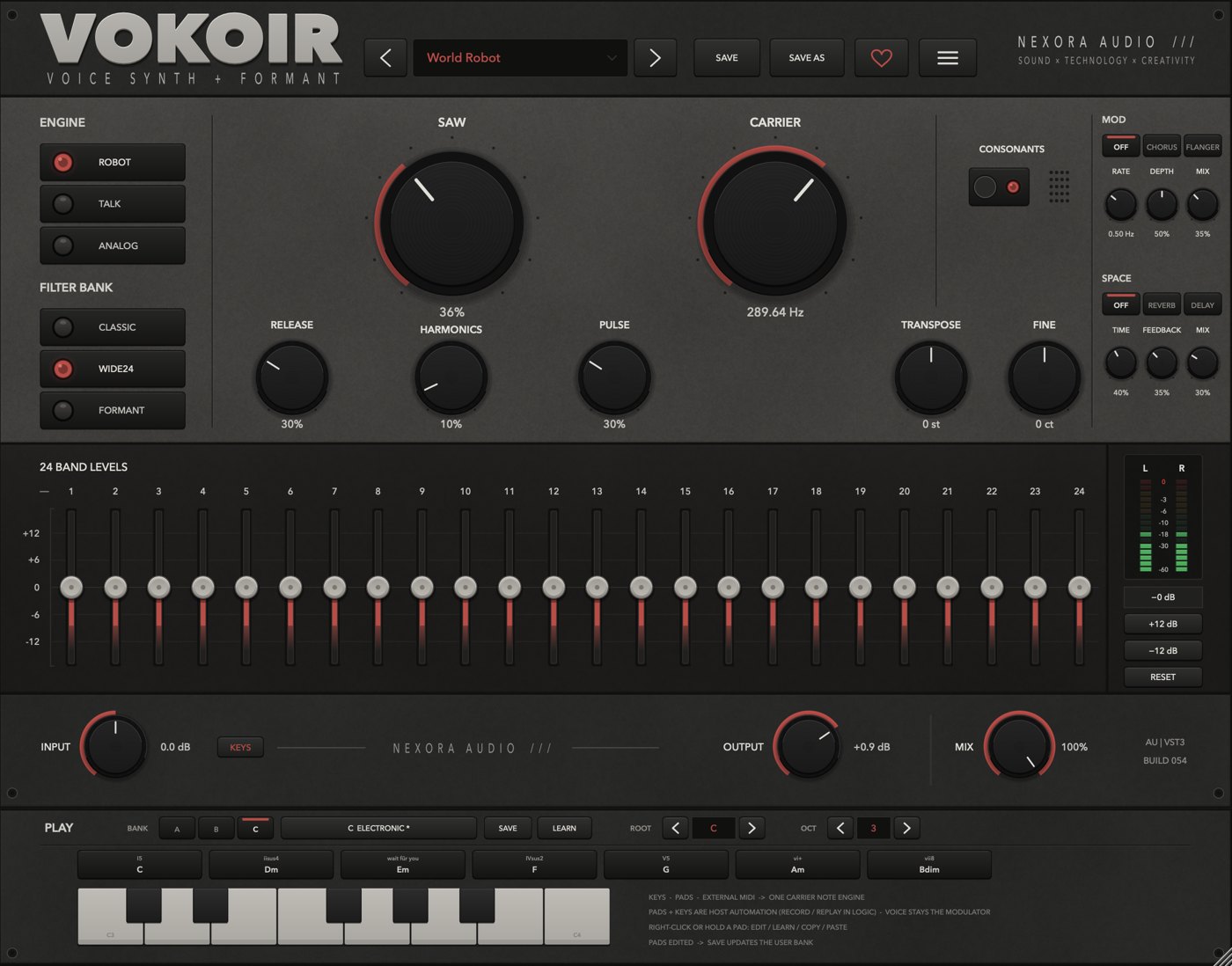
Task: Switch MOD to FLANGER
Action: [x=1202, y=146]
